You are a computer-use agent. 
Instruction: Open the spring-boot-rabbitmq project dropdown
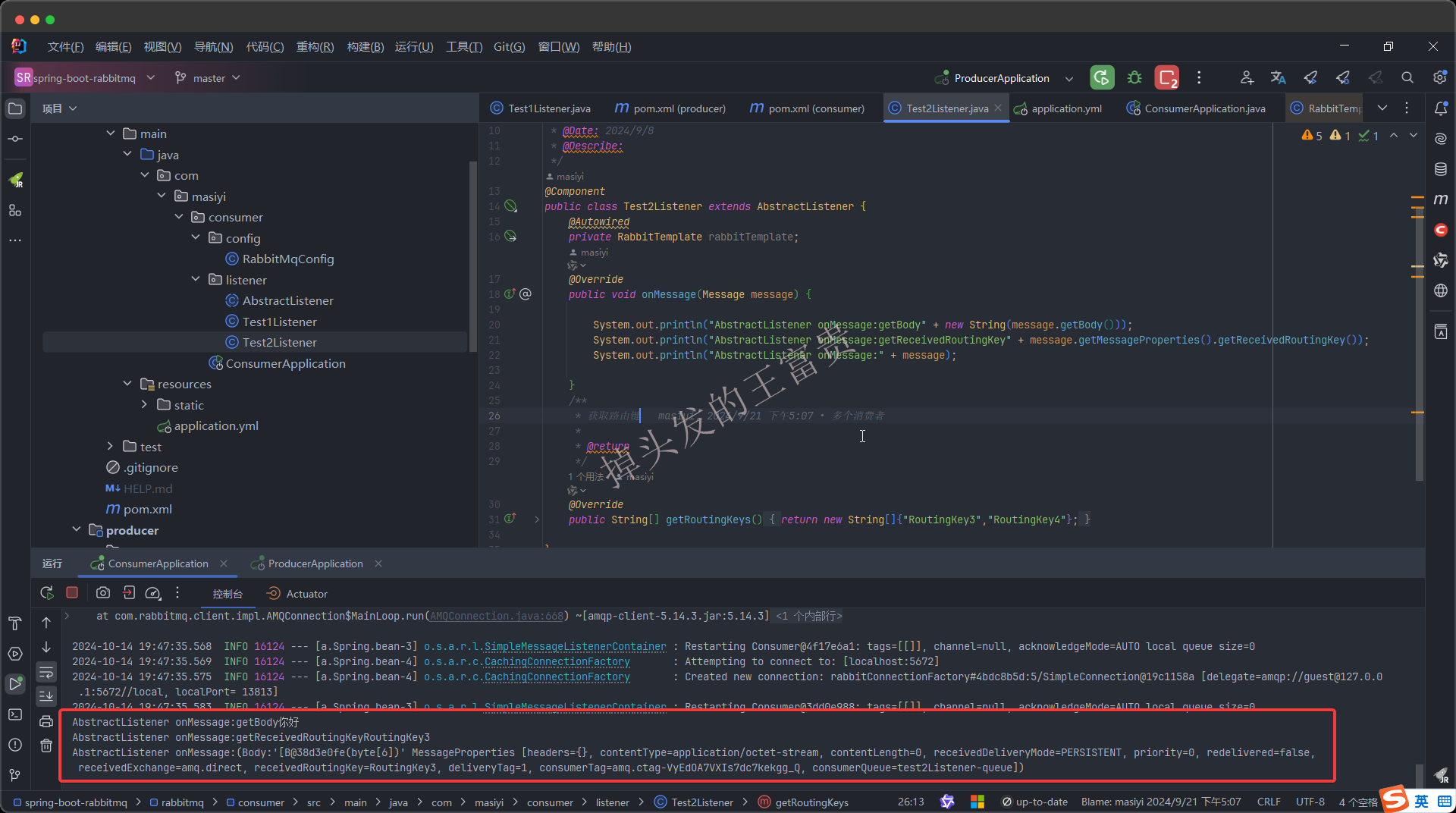click(85, 77)
